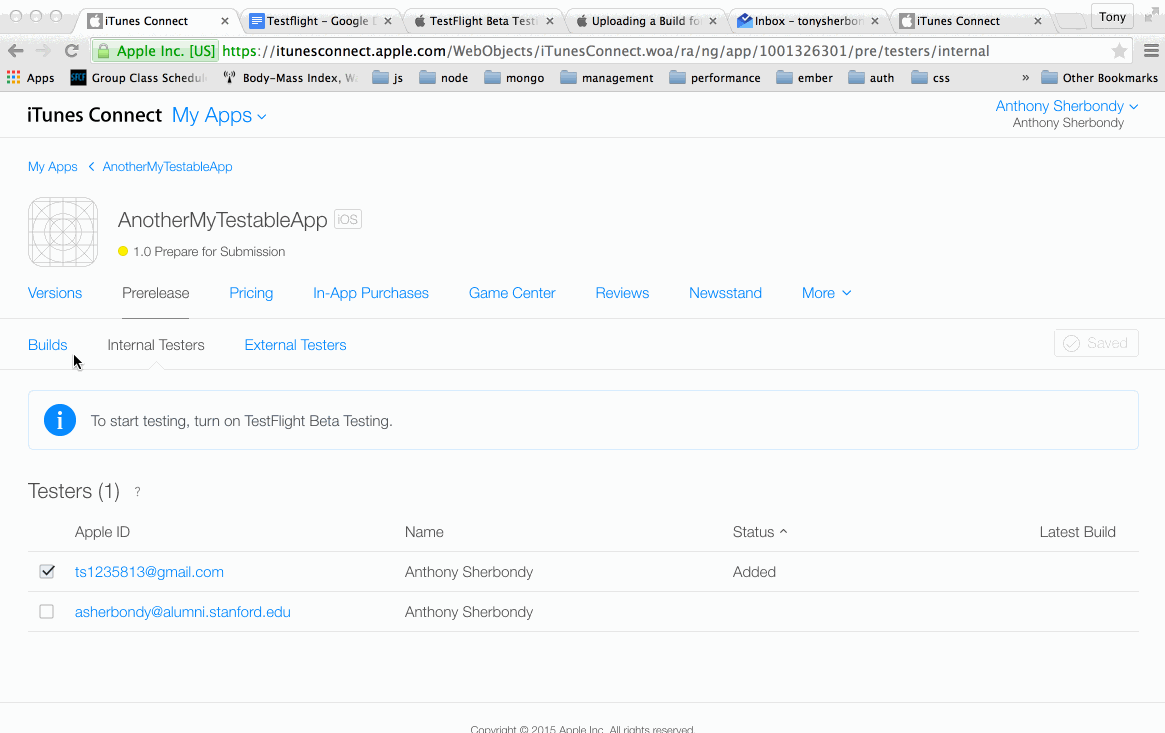Go to In-App Purchases tab
The height and width of the screenshot is (733, 1165).
(371, 293)
